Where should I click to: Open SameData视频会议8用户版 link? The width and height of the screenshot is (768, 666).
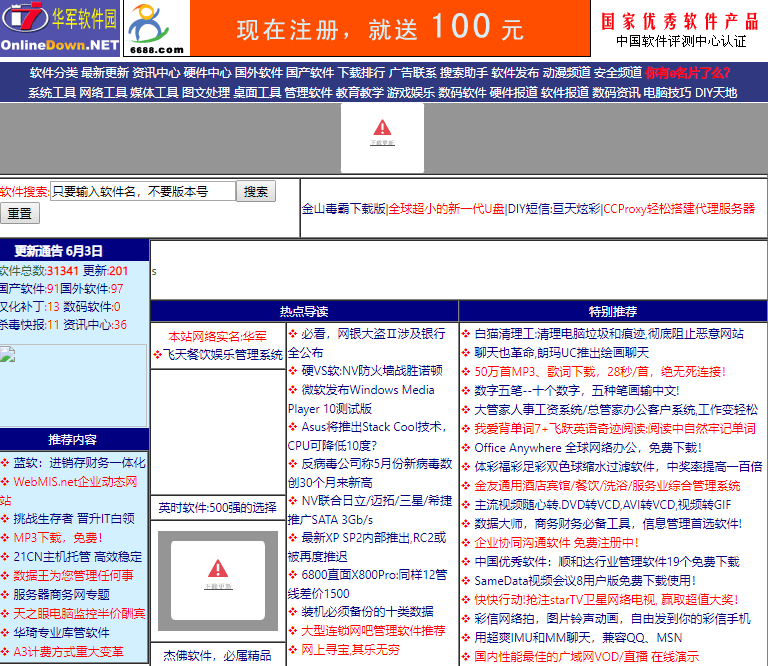click(x=585, y=581)
